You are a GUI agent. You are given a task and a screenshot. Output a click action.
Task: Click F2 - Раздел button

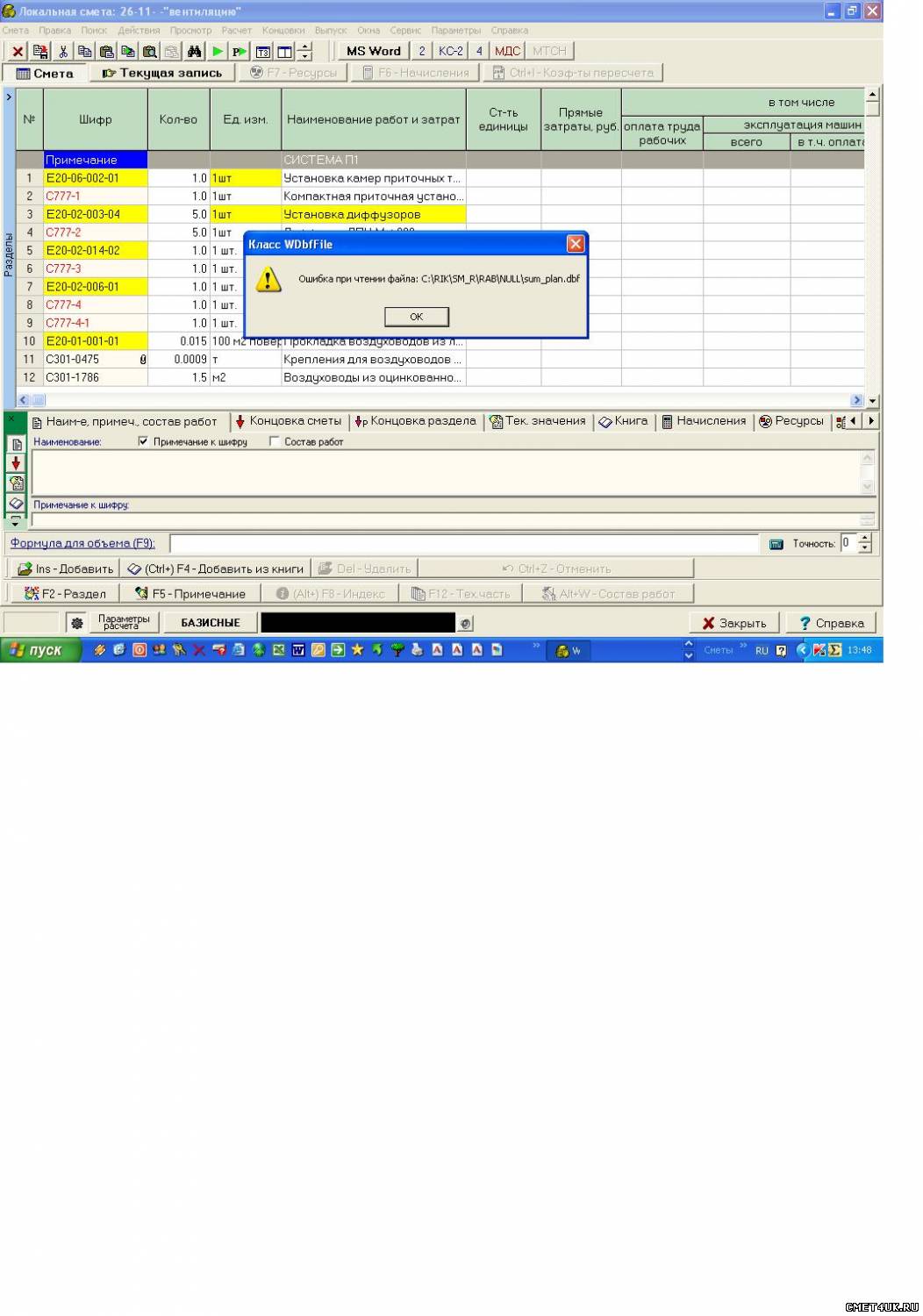pos(64,593)
